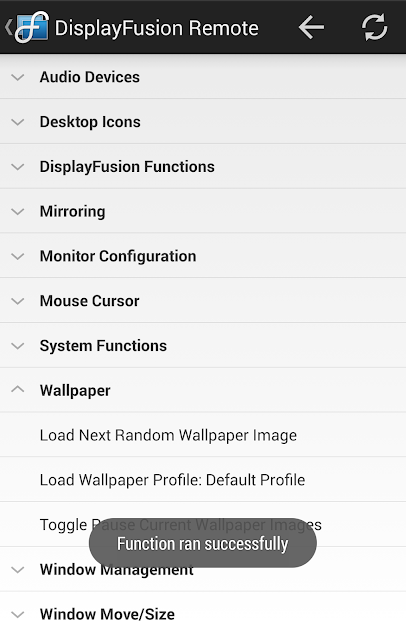Open the Mirroring category label

click(x=73, y=211)
